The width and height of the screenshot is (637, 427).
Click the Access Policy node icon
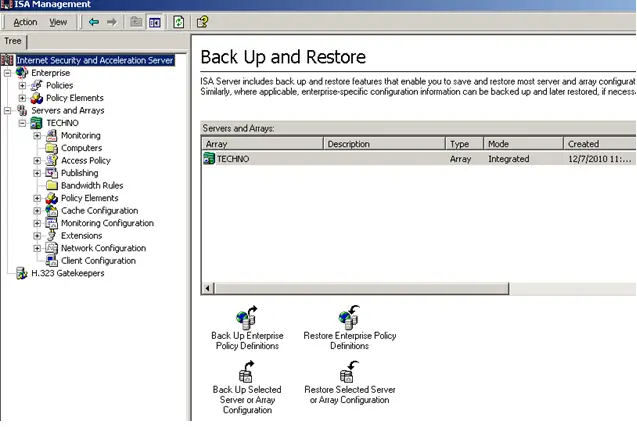click(x=52, y=160)
